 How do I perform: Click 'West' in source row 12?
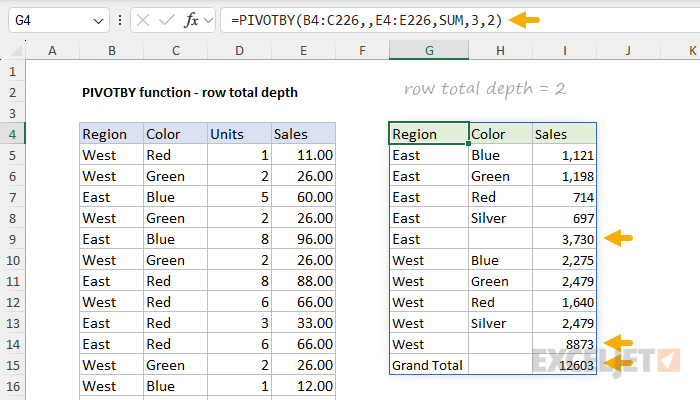point(99,302)
